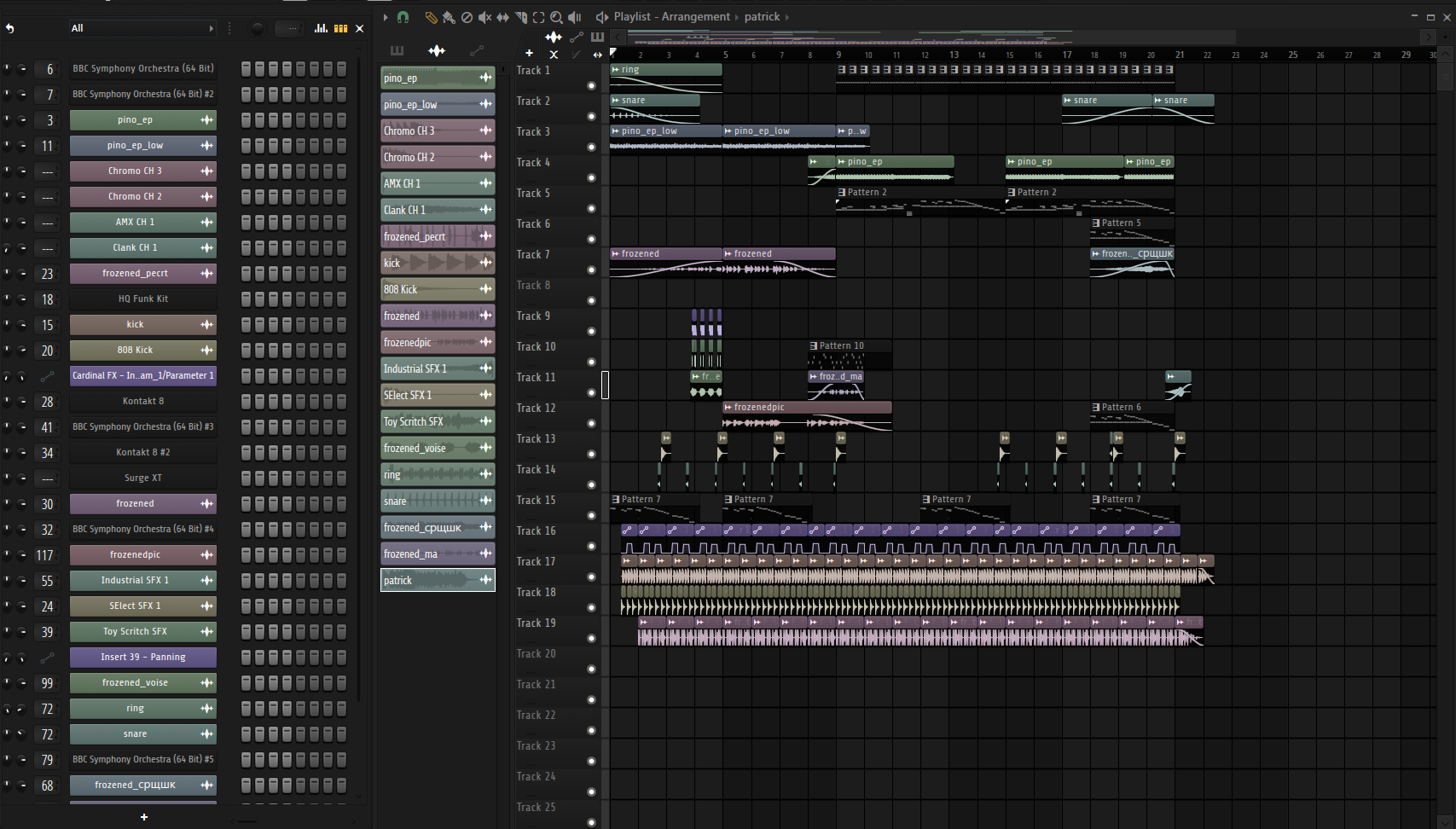The image size is (1456, 829).
Task: Toggle the magnet snap icon in playlist toolbar
Action: 403,17
